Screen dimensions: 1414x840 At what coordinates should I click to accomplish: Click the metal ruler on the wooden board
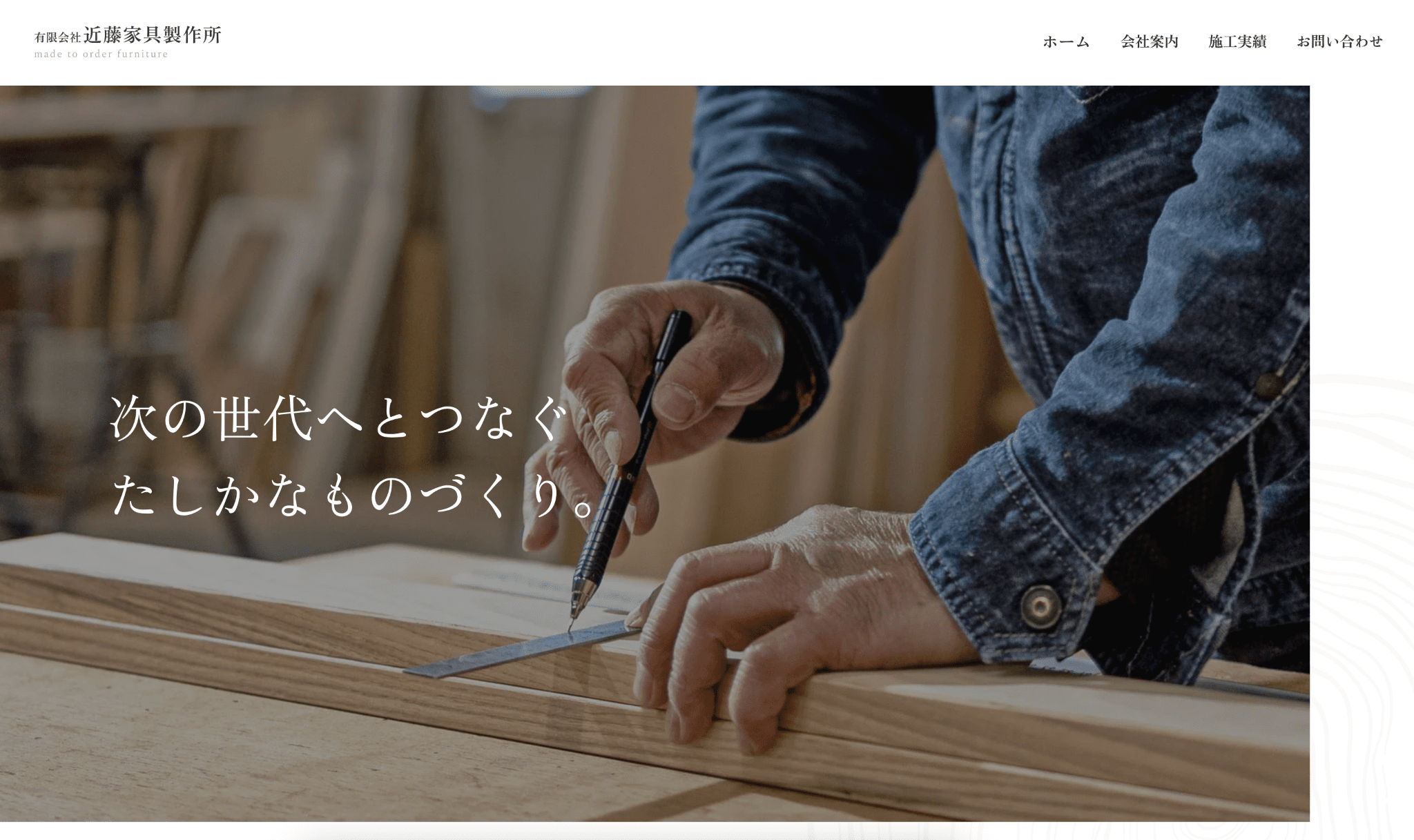click(x=523, y=649)
